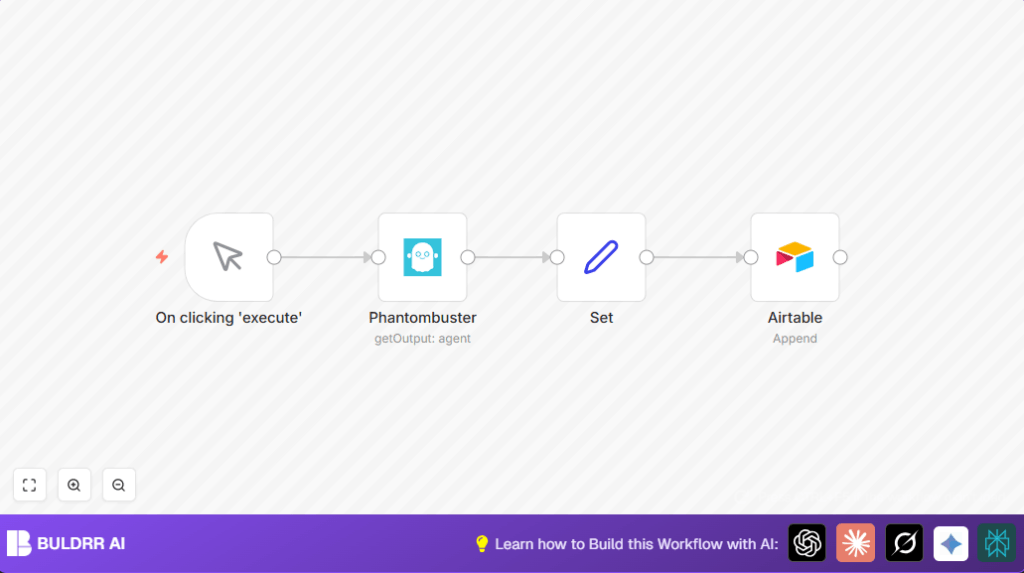The width and height of the screenshot is (1024, 573).
Task: Click the red lightning bolt trigger indicator
Action: [x=162, y=257]
